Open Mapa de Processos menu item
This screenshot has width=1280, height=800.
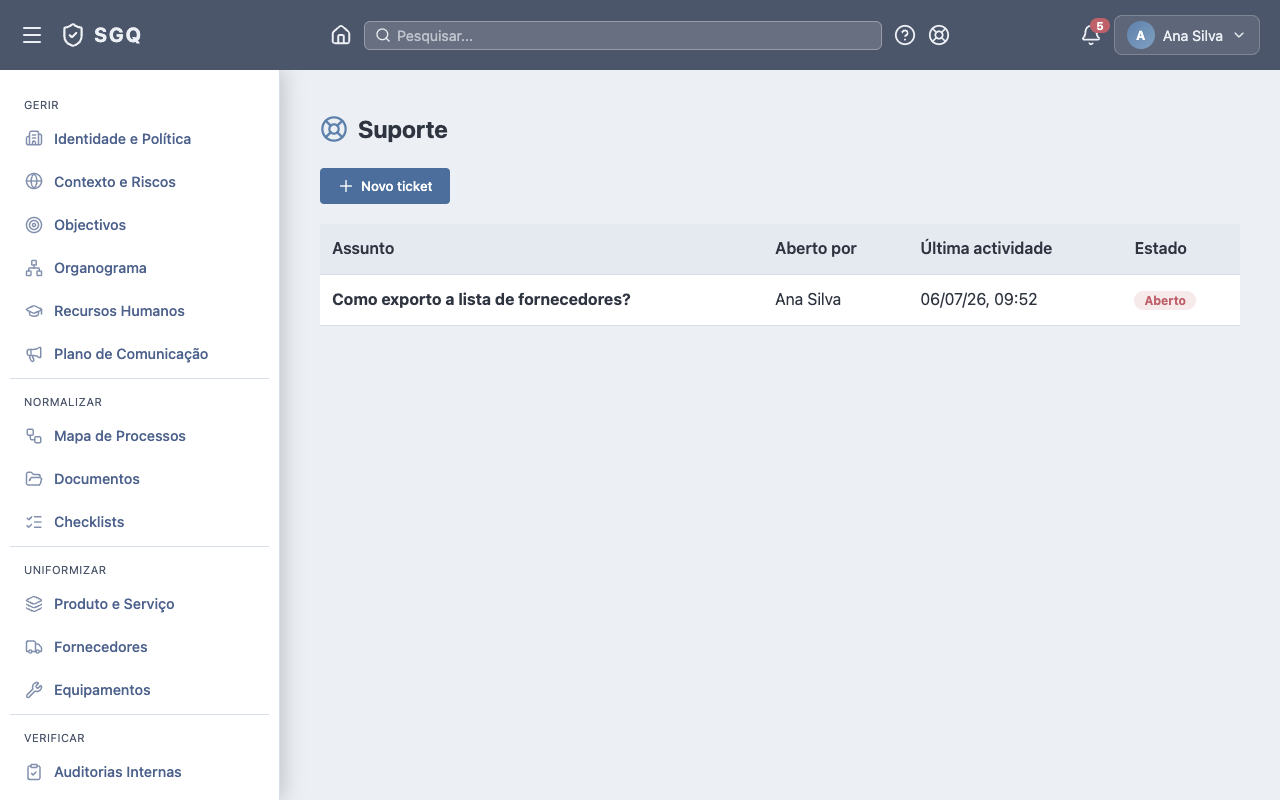click(140, 436)
